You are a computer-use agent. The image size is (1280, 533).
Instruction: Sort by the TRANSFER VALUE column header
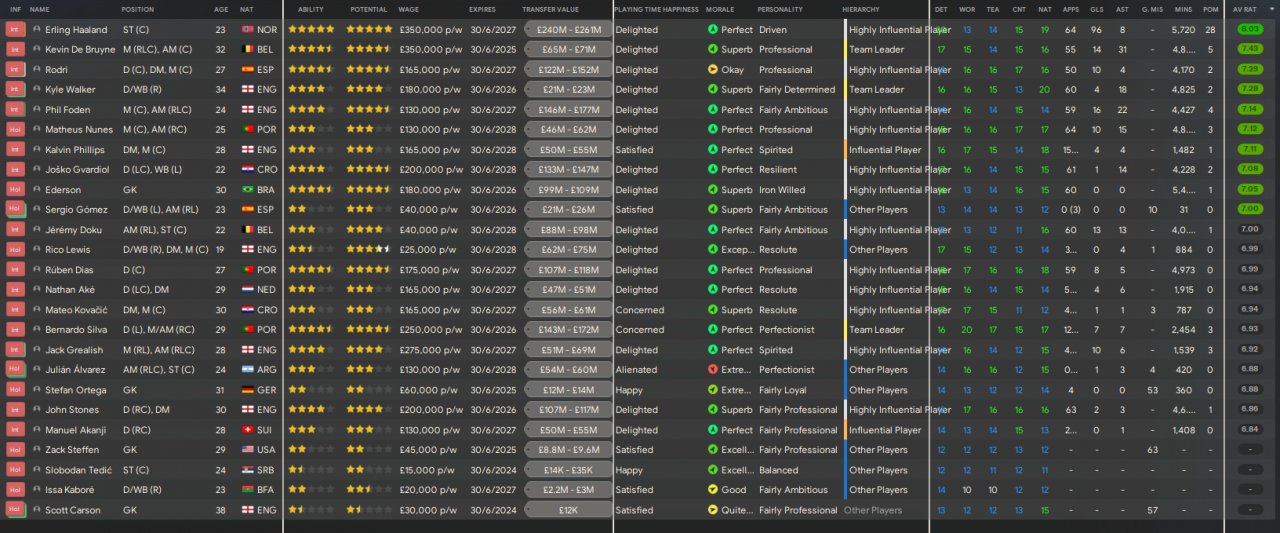(550, 9)
